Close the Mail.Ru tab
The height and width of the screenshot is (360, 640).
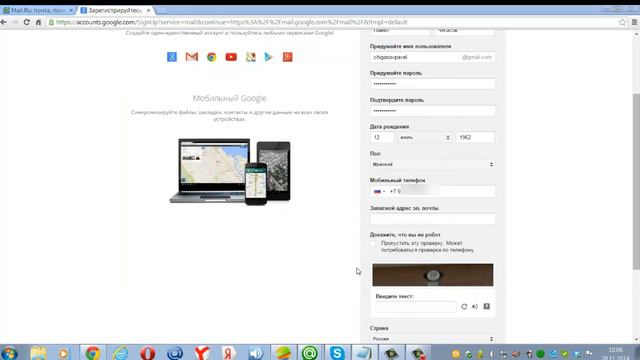pos(71,10)
